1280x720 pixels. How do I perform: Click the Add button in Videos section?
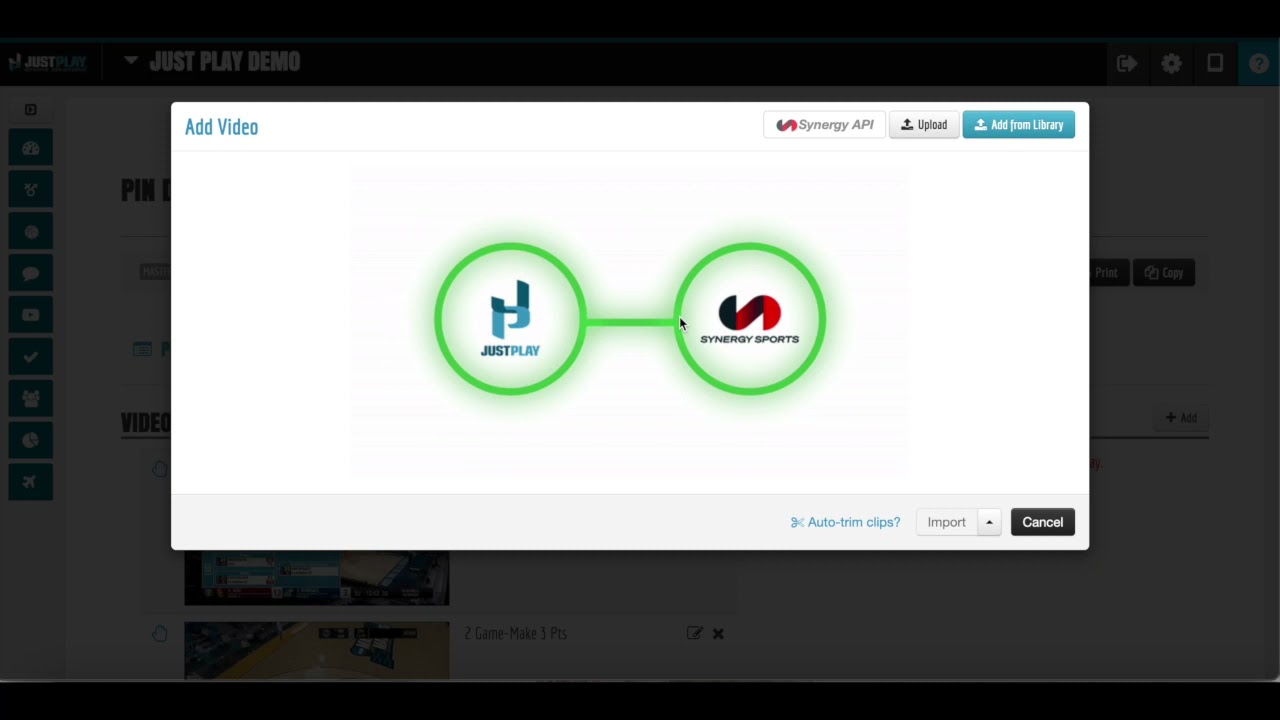[x=1181, y=418]
